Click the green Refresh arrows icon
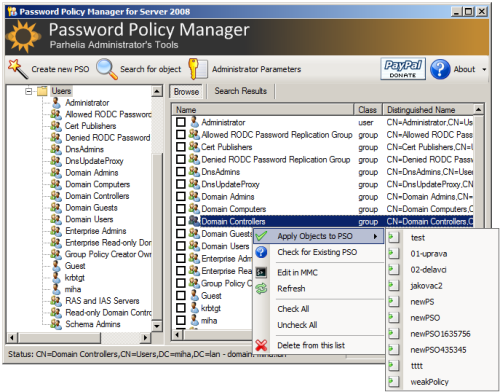500x392 pixels. (261, 289)
